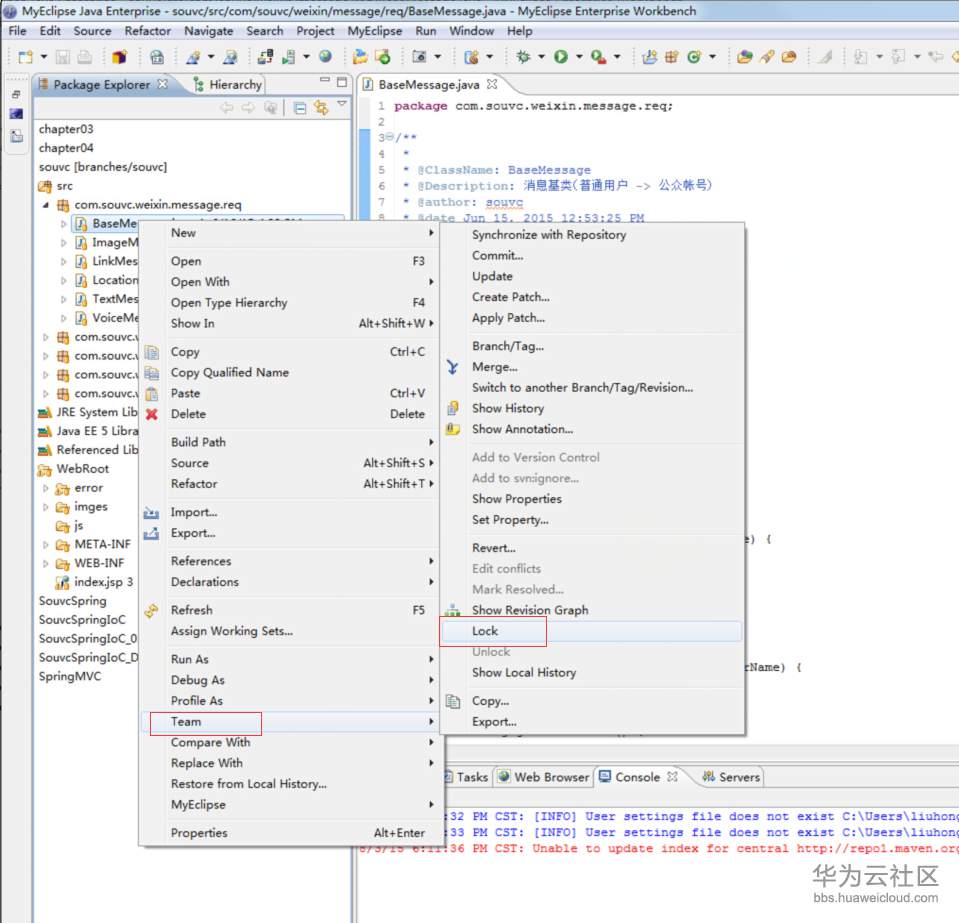Select Lock in the Team submenu
This screenshot has height=923, width=959.
coord(591,631)
